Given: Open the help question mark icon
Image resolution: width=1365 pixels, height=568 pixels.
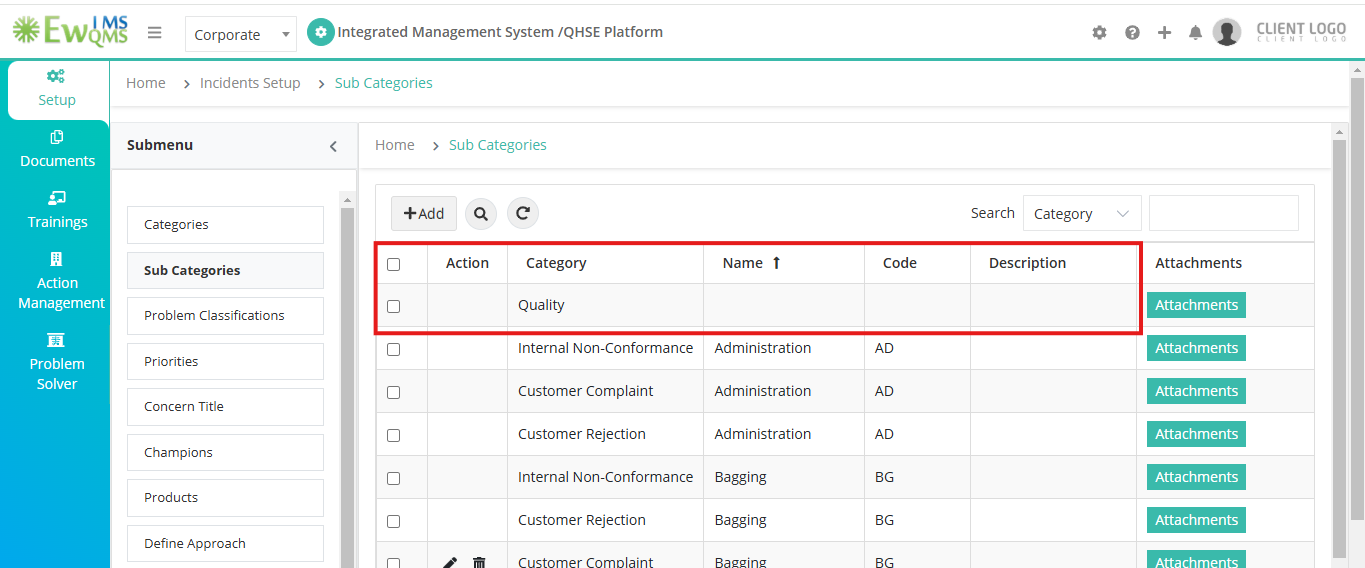Looking at the screenshot, I should tap(1132, 32).
